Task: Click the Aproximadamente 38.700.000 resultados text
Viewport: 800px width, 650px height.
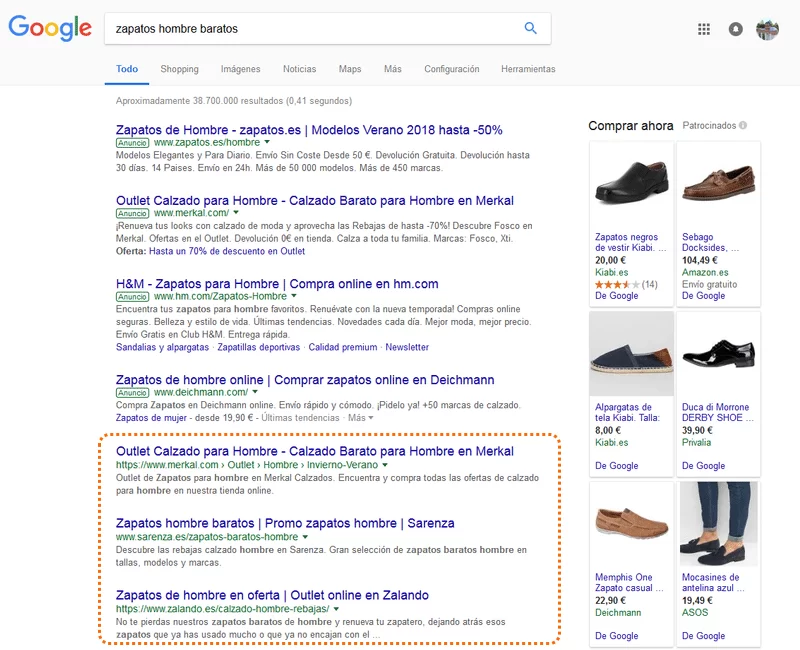Action: coord(234,101)
